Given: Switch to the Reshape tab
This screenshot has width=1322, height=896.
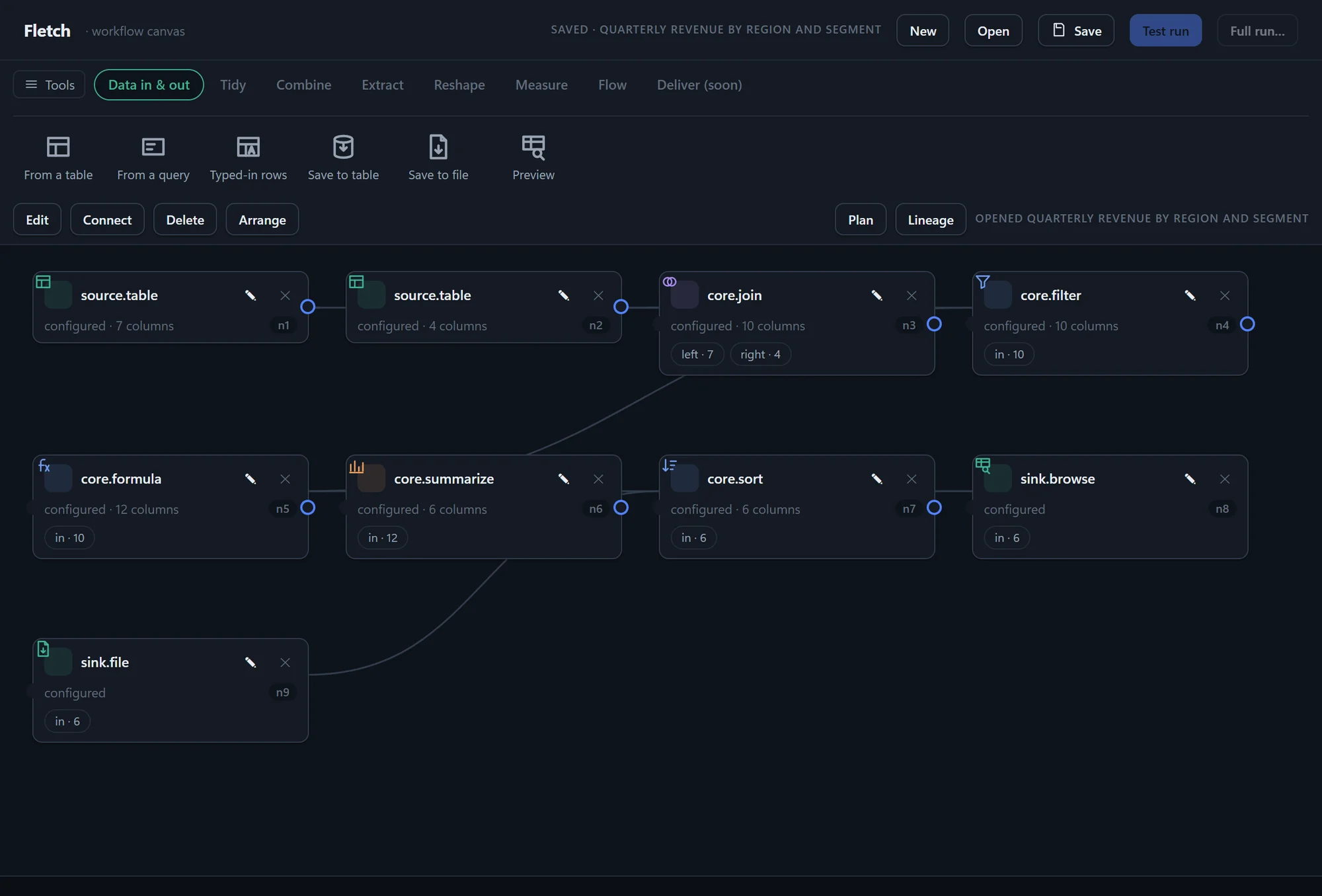Looking at the screenshot, I should [x=459, y=85].
